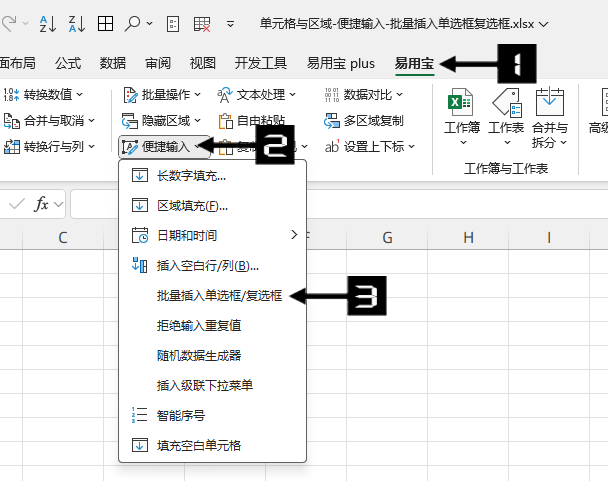Switch to the 数据 tab
The width and height of the screenshot is (608, 481).
point(113,63)
